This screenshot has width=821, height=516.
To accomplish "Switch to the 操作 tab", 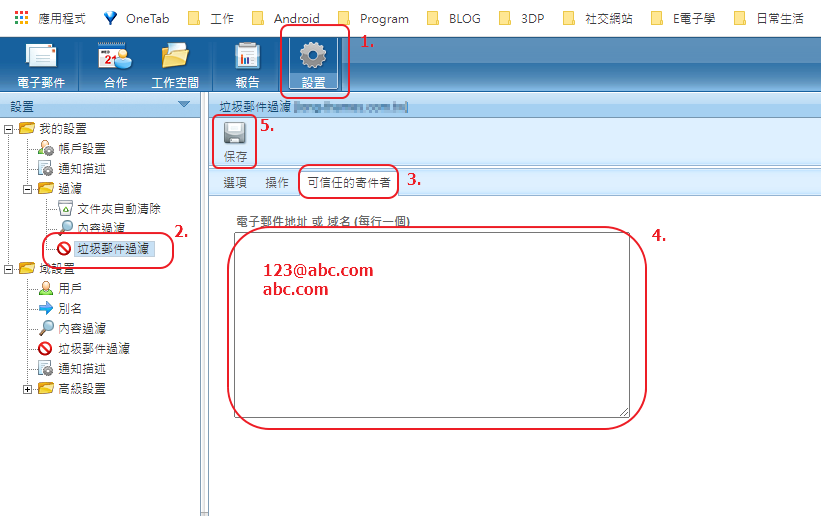I will pos(277,183).
